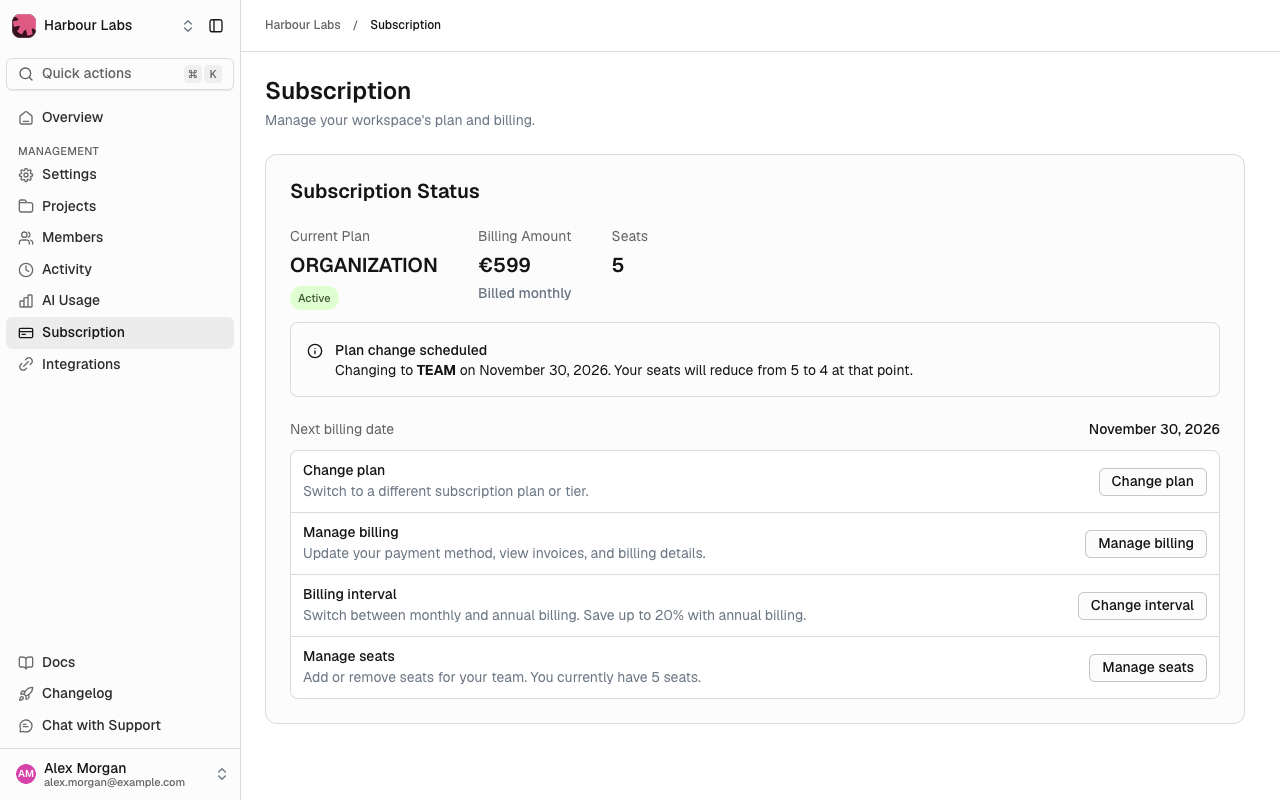Click the AI Usage bar chart icon
Viewport: 1280px width, 800px height.
(26, 301)
